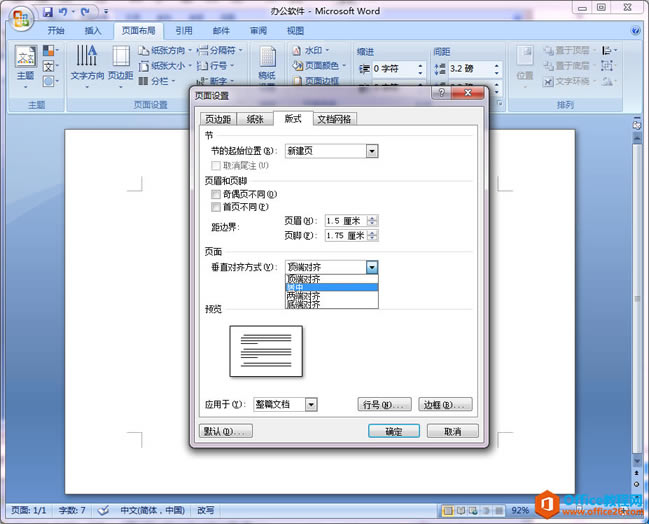Click the Undo arrow icon
This screenshot has height=524, width=649.
point(63,12)
